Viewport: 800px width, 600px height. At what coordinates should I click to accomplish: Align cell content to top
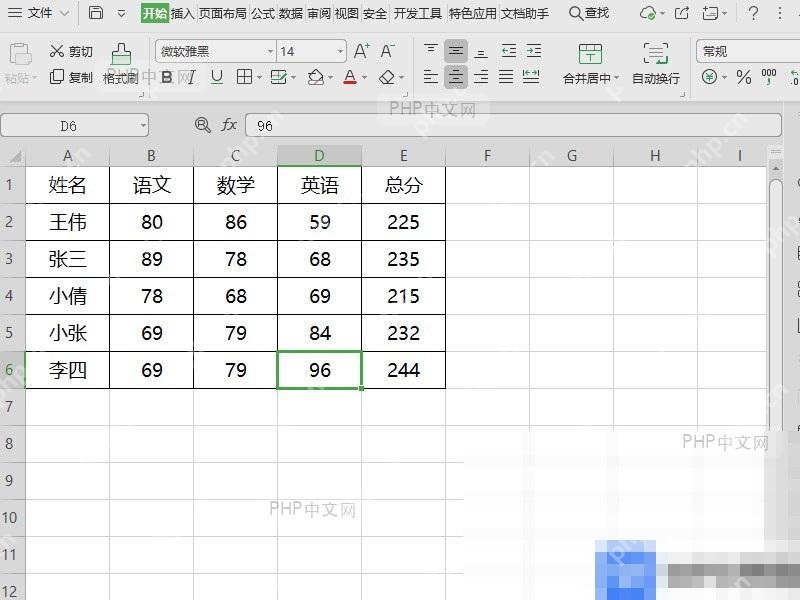(x=431, y=51)
